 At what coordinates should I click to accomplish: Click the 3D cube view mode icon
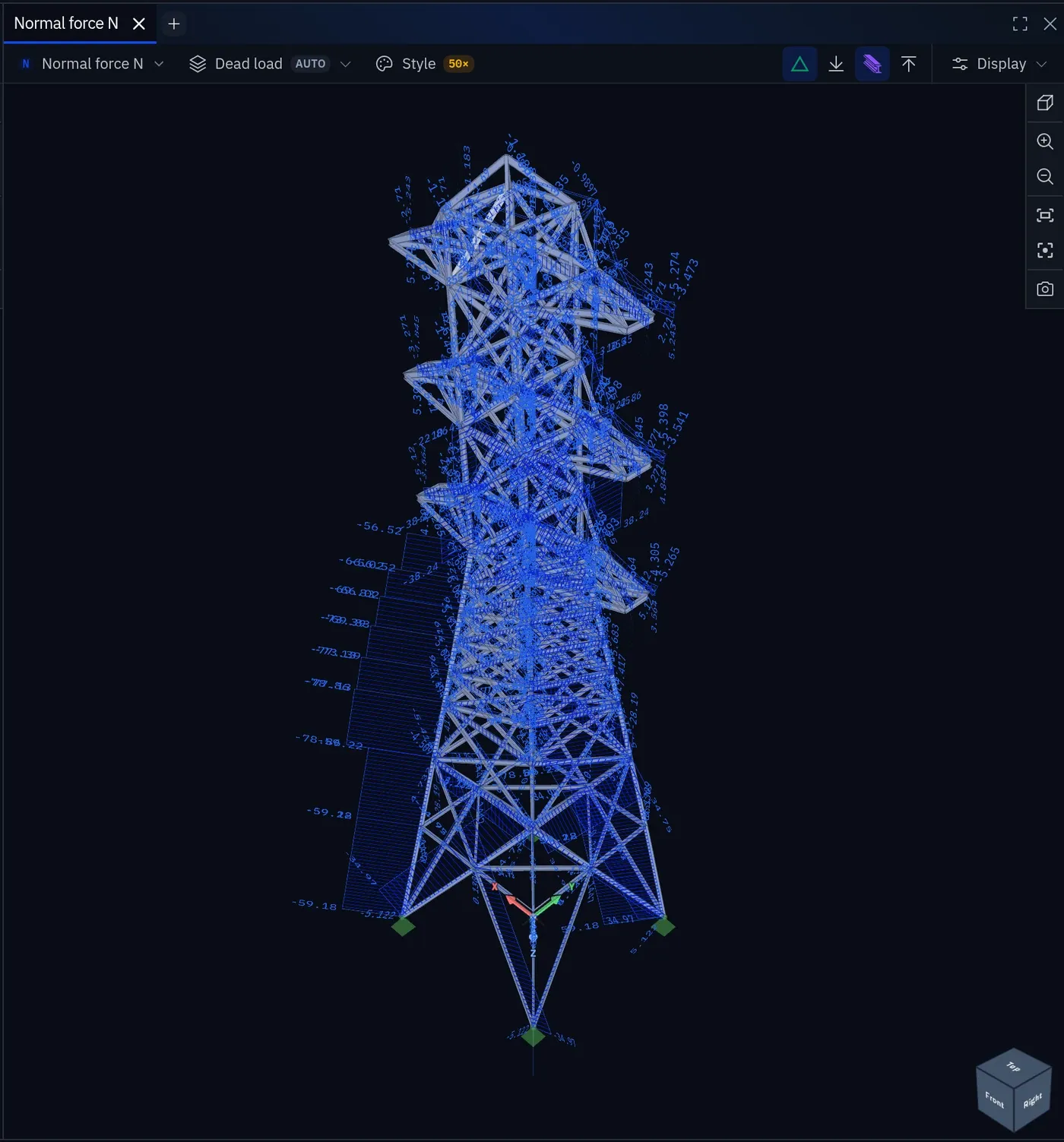(x=1045, y=103)
